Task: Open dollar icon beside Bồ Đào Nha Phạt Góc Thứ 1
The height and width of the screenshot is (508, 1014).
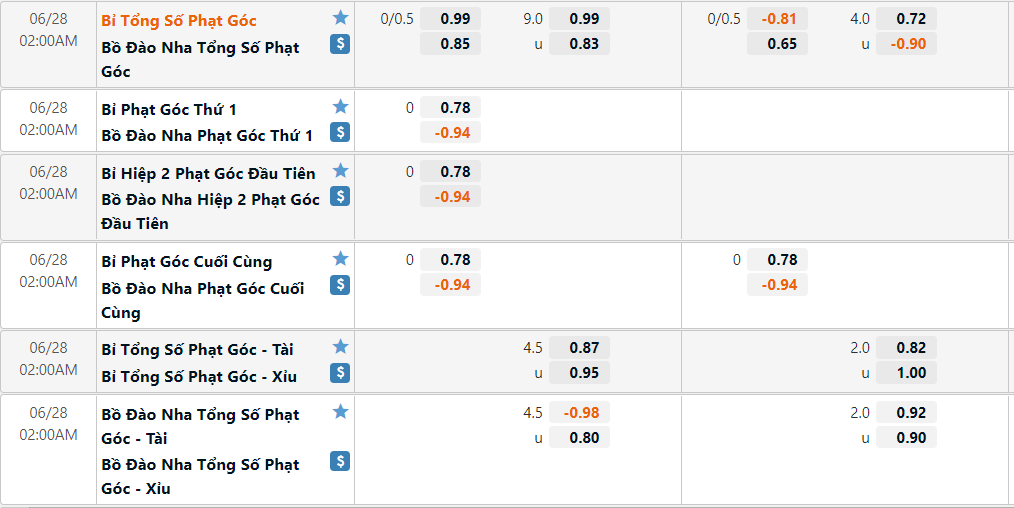Action: tap(340, 132)
